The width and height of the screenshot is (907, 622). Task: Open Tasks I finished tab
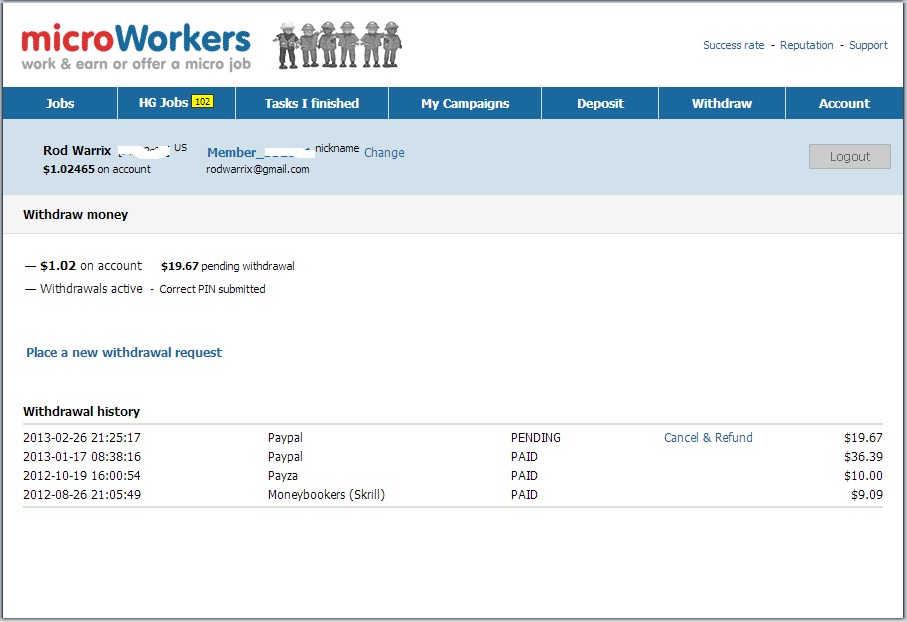312,103
